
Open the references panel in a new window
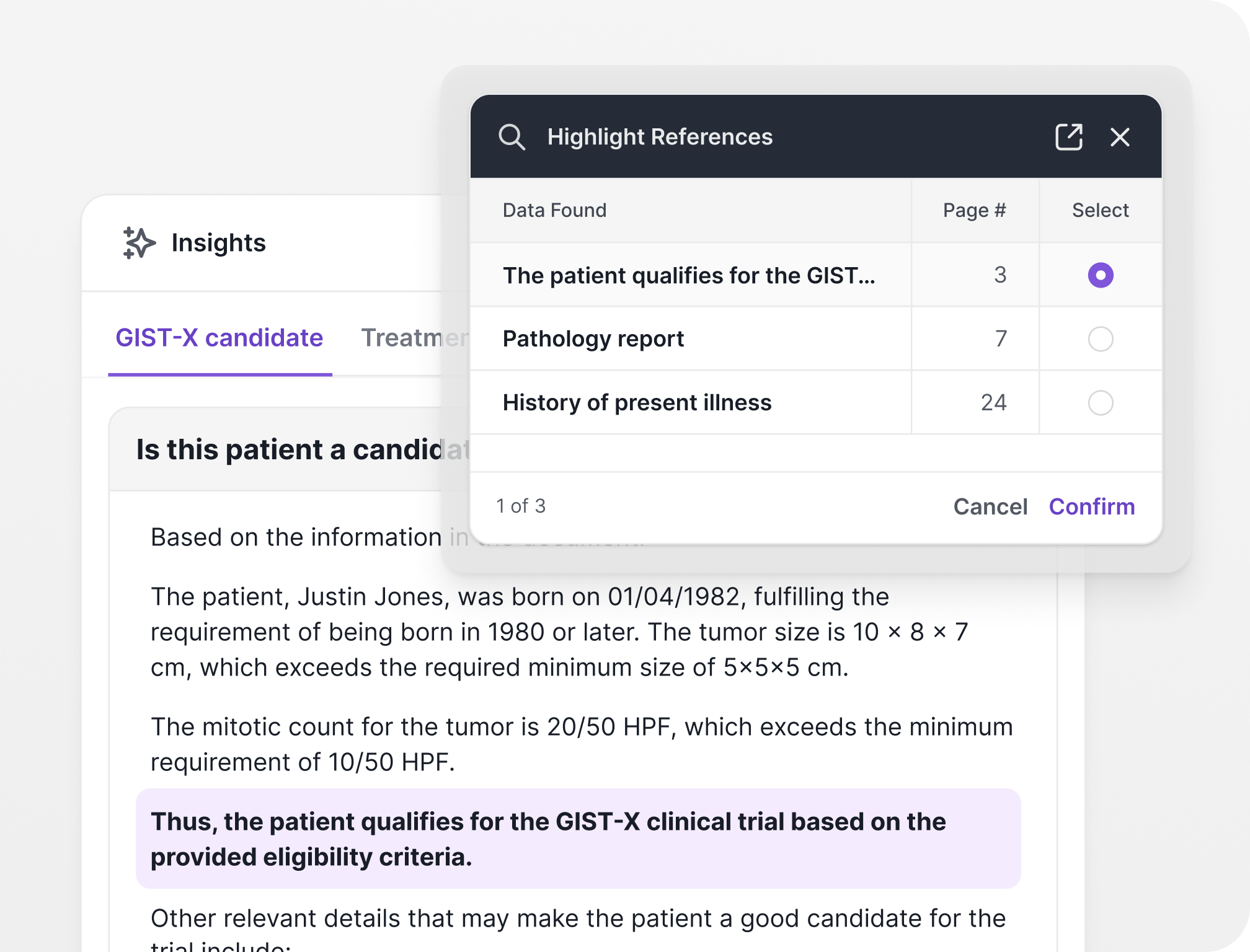1069,136
